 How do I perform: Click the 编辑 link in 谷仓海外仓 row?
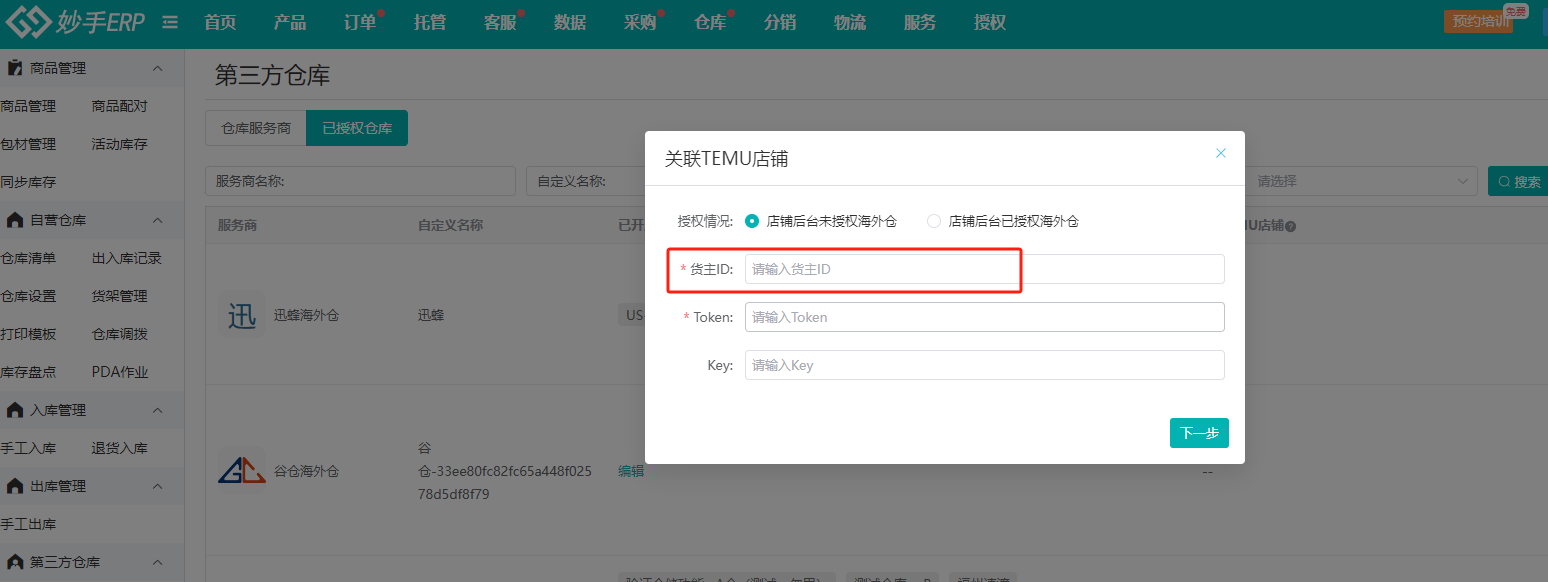tap(631, 471)
